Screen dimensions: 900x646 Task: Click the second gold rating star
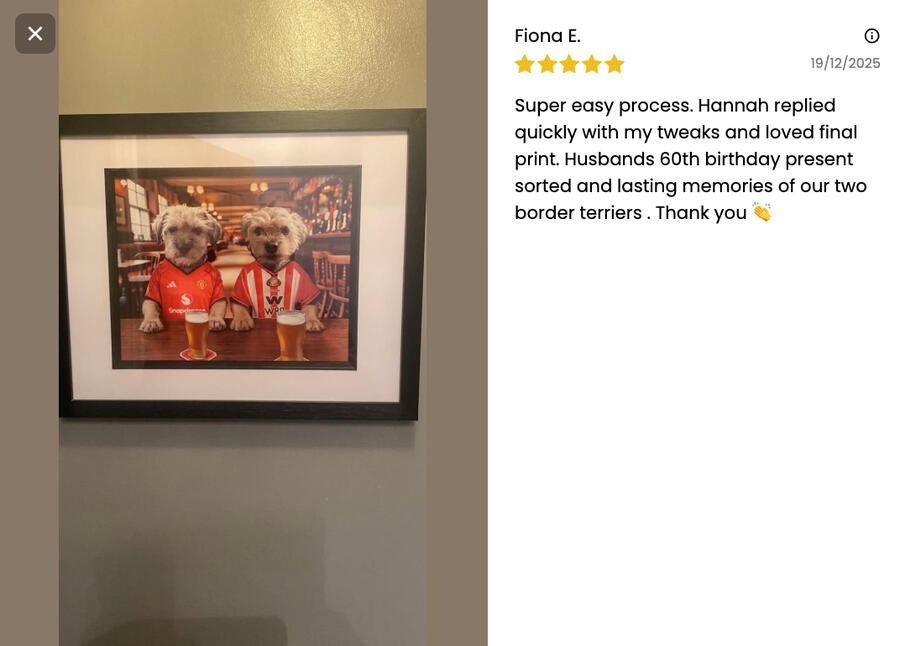pos(547,64)
